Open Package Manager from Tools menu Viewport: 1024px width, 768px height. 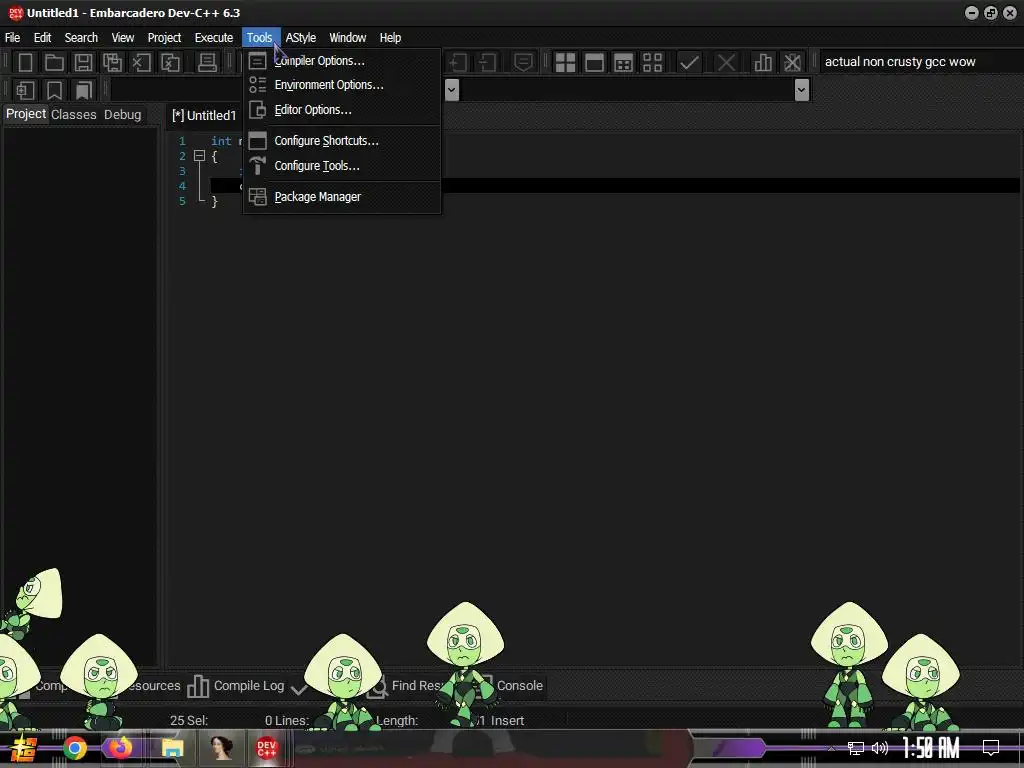[x=342, y=197]
